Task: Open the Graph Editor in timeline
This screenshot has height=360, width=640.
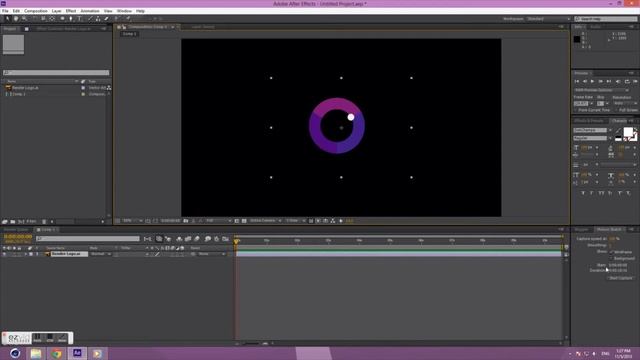Action: 225,239
